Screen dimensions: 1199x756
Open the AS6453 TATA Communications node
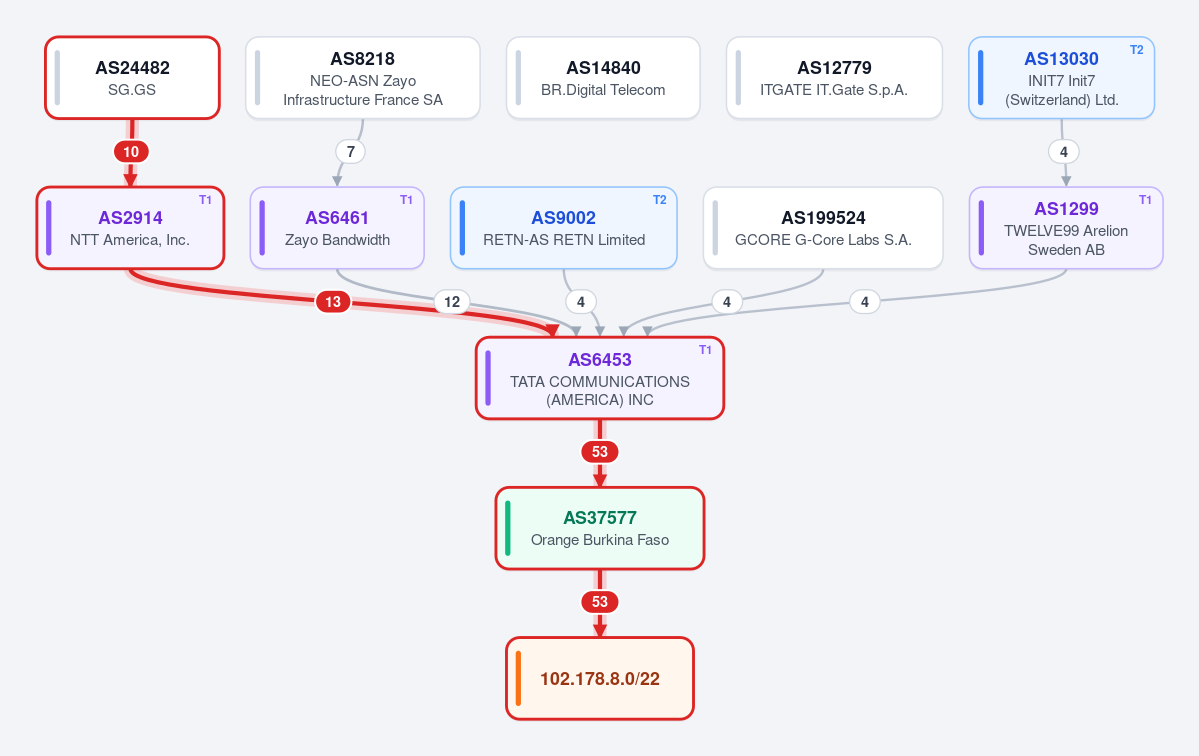point(600,378)
